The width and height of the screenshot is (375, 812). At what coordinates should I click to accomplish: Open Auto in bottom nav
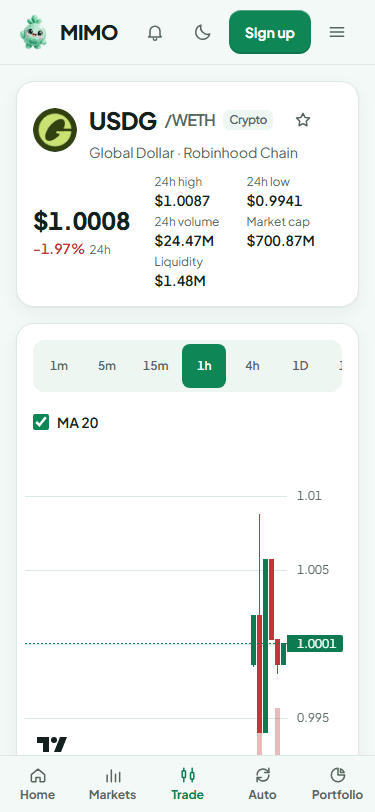(263, 784)
